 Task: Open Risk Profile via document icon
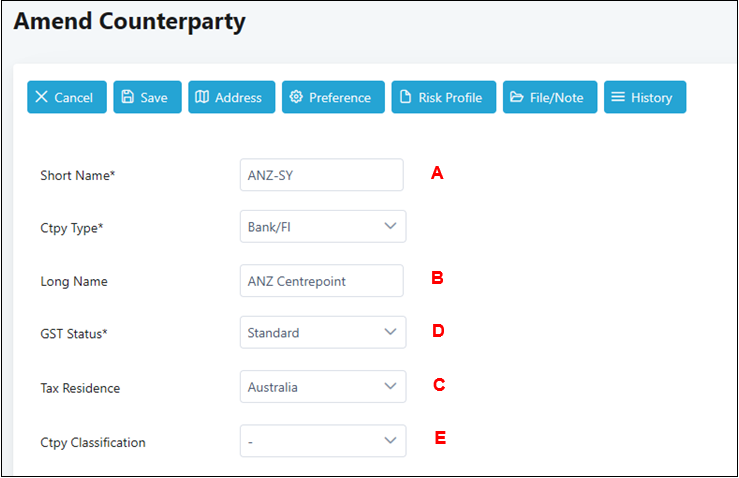coord(405,97)
